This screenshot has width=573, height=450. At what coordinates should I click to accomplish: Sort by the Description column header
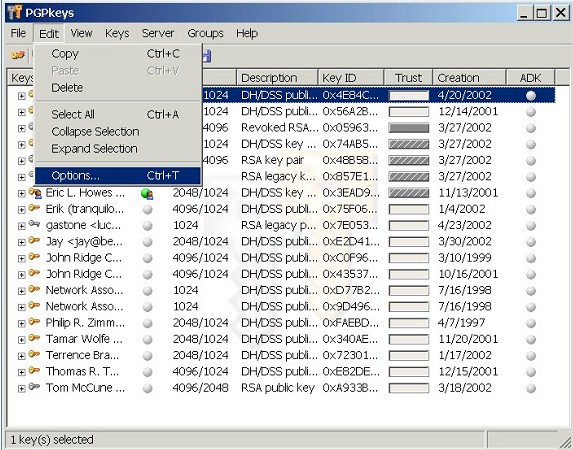pos(277,77)
